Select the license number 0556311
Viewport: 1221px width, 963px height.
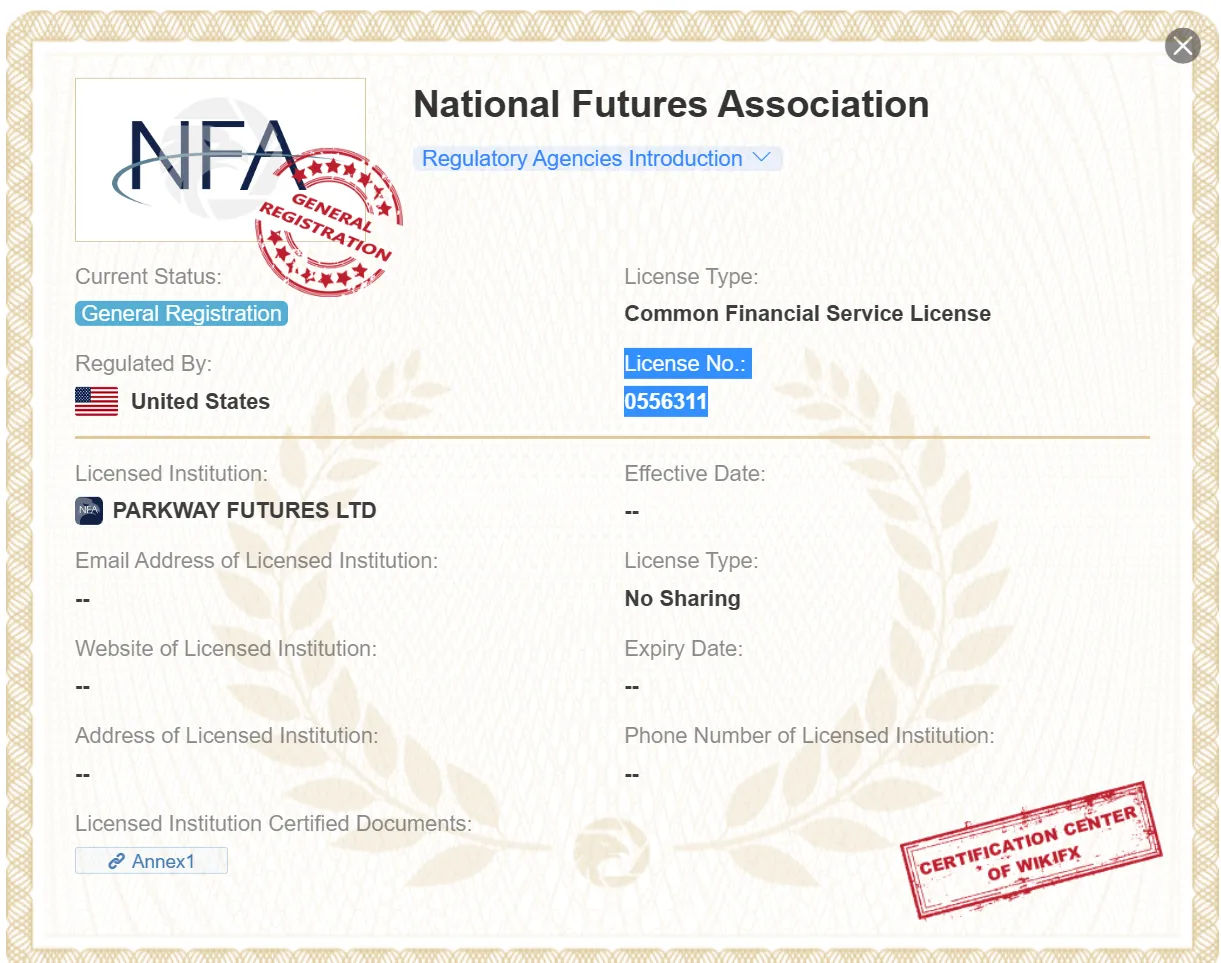666,402
